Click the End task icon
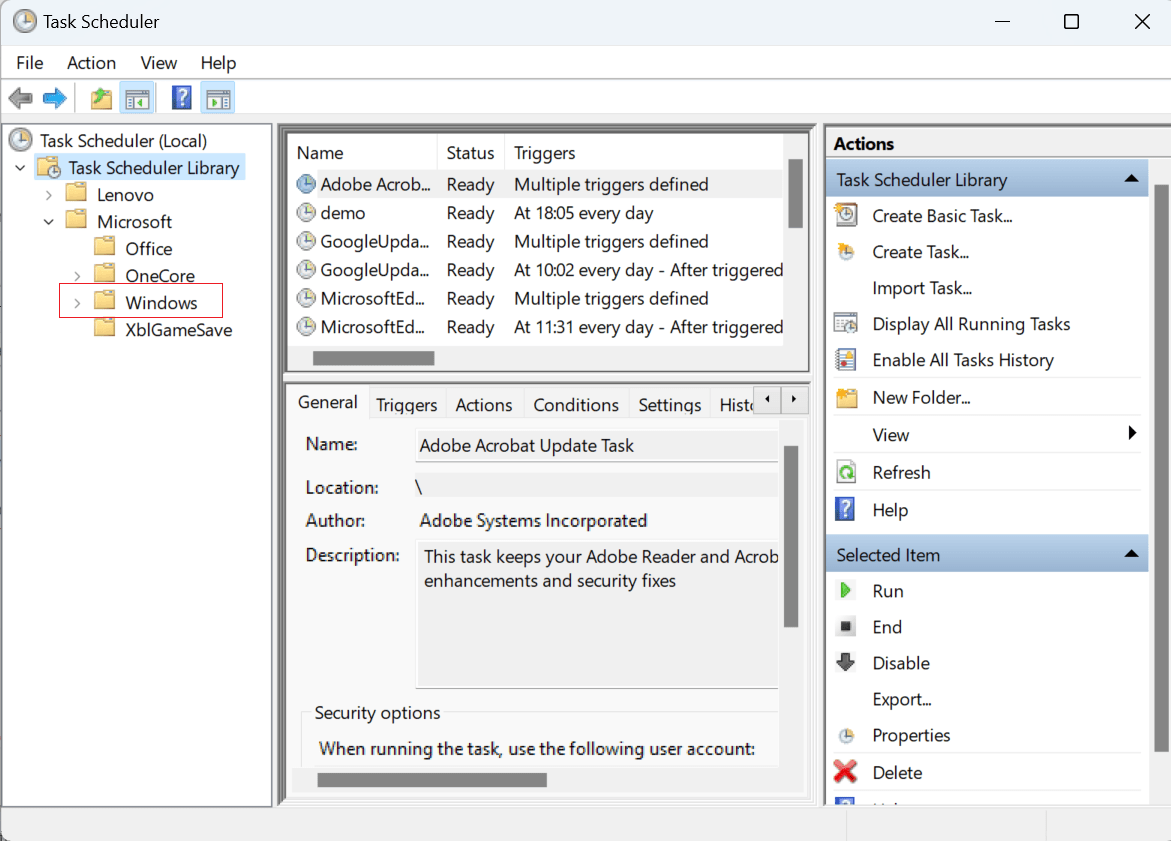 pyautogui.click(x=845, y=626)
